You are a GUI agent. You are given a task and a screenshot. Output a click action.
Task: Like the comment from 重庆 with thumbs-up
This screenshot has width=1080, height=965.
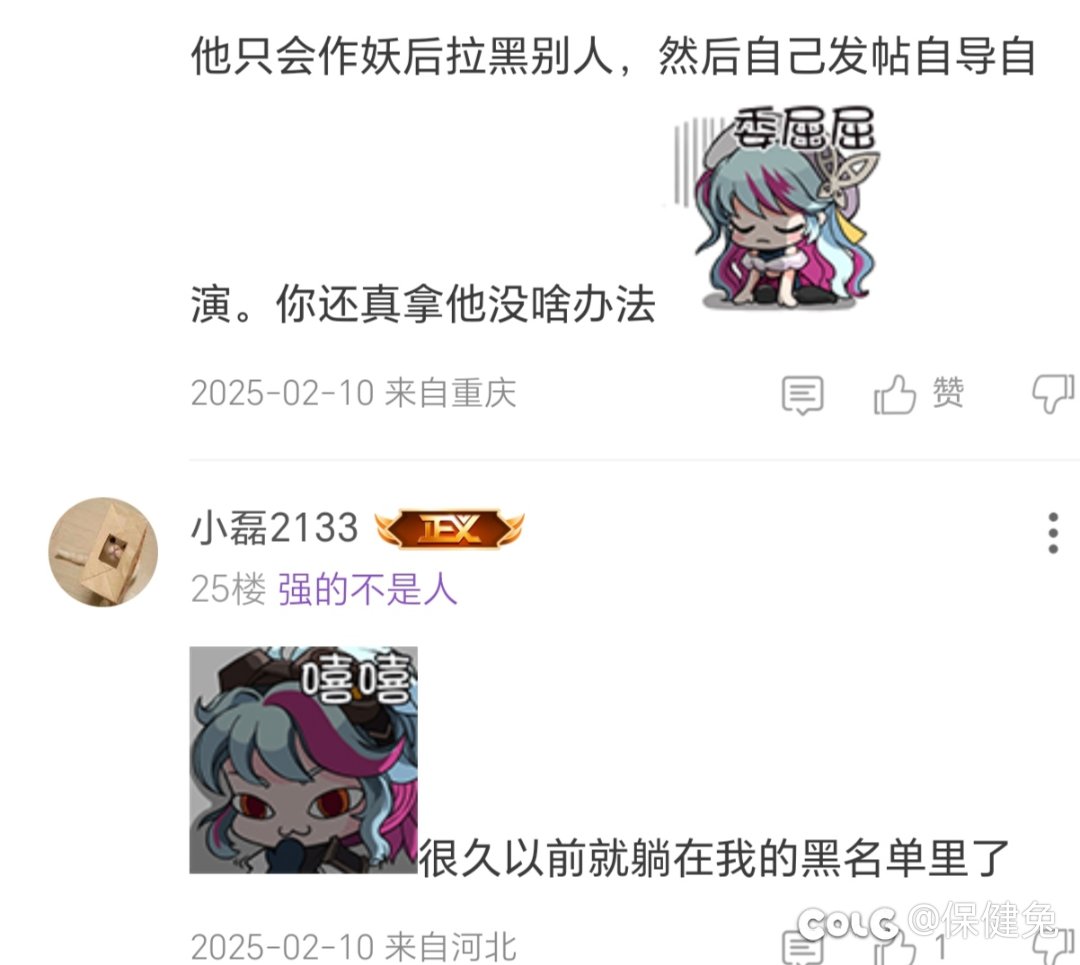click(x=895, y=394)
